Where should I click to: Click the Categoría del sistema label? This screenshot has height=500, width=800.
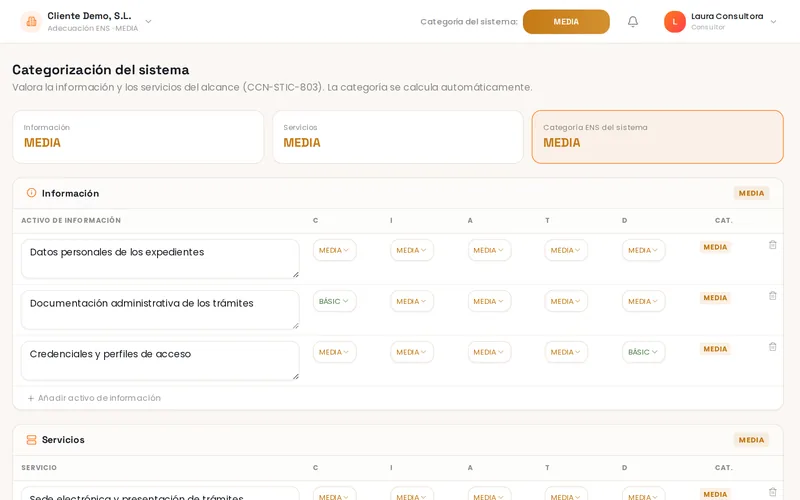coord(468,21)
